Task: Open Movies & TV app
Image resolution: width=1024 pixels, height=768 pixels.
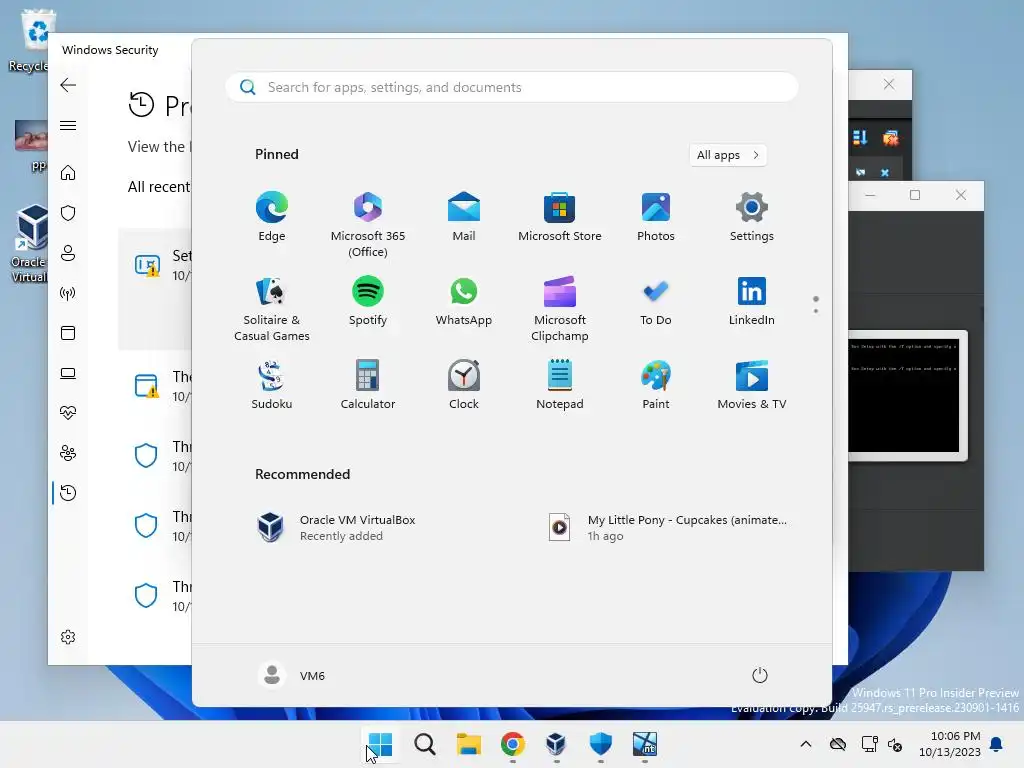Action: click(752, 385)
